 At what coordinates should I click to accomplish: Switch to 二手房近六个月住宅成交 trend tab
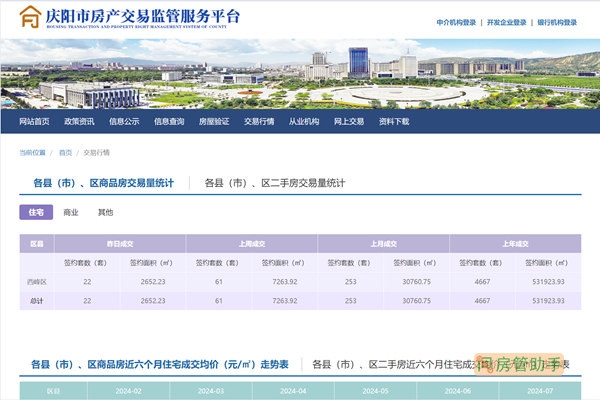(x=441, y=364)
